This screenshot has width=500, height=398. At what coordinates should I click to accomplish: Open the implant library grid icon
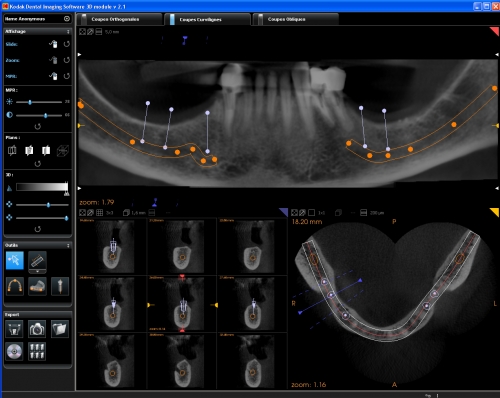point(37,351)
